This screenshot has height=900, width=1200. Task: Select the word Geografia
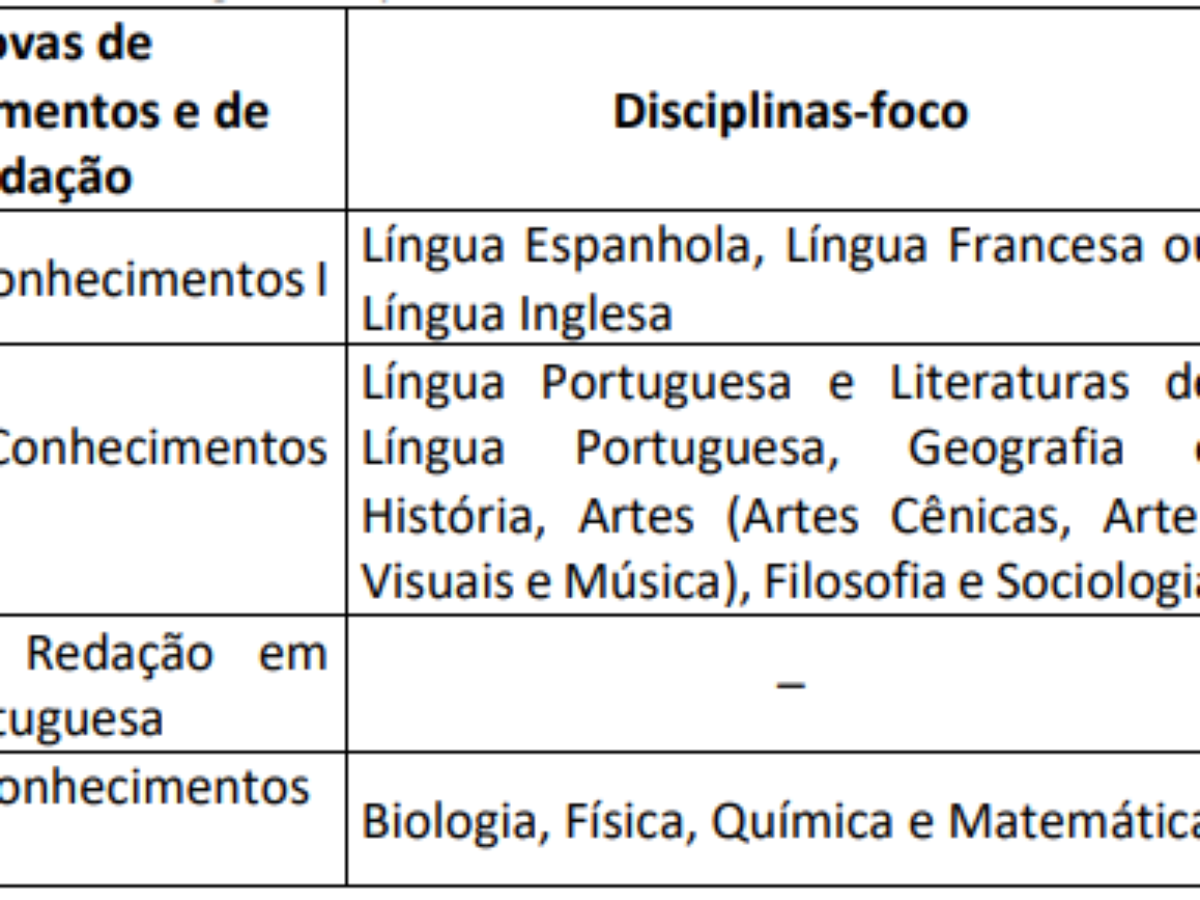coord(1014,449)
